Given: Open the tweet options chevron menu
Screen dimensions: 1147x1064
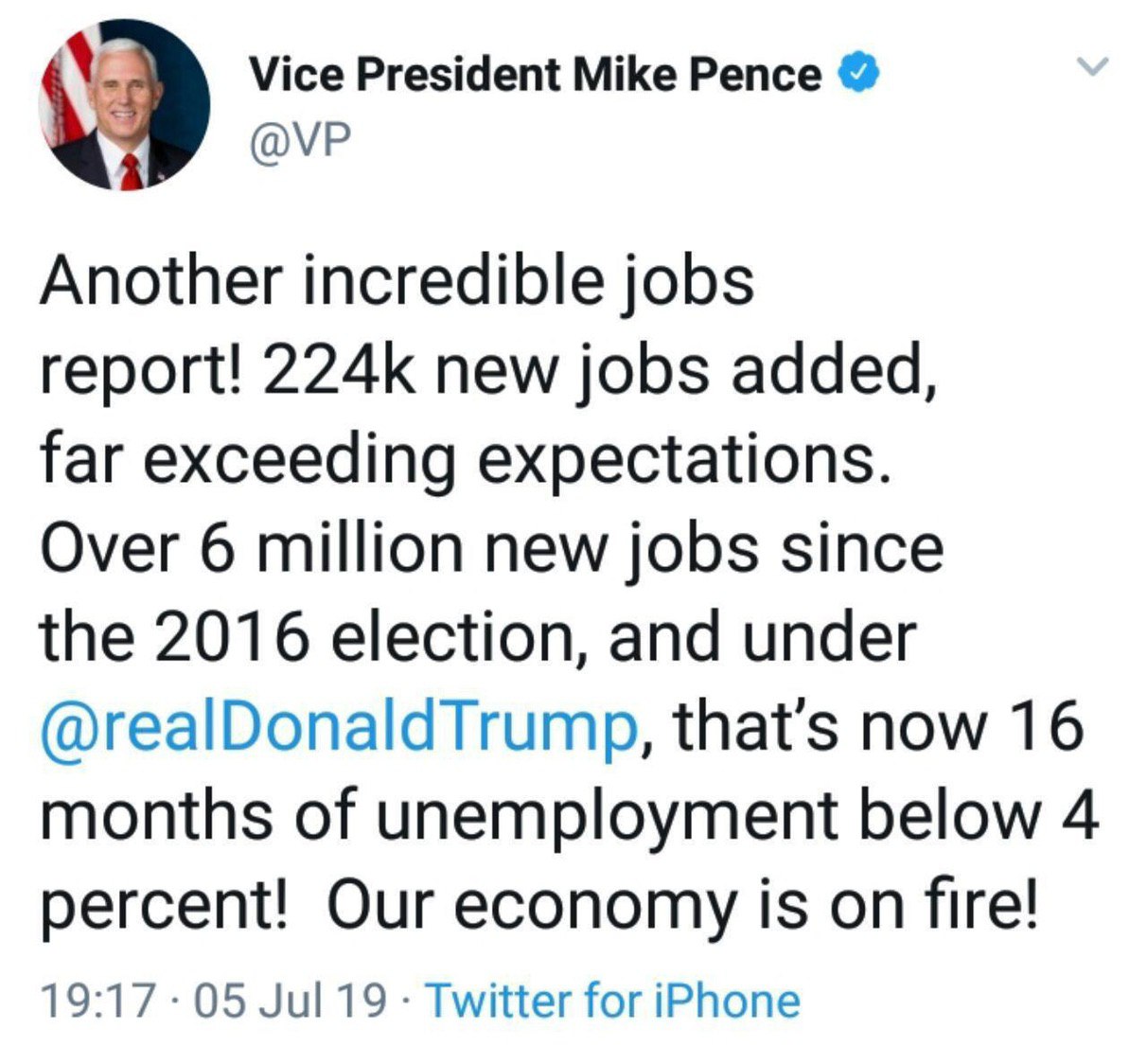Looking at the screenshot, I should click(x=1094, y=67).
